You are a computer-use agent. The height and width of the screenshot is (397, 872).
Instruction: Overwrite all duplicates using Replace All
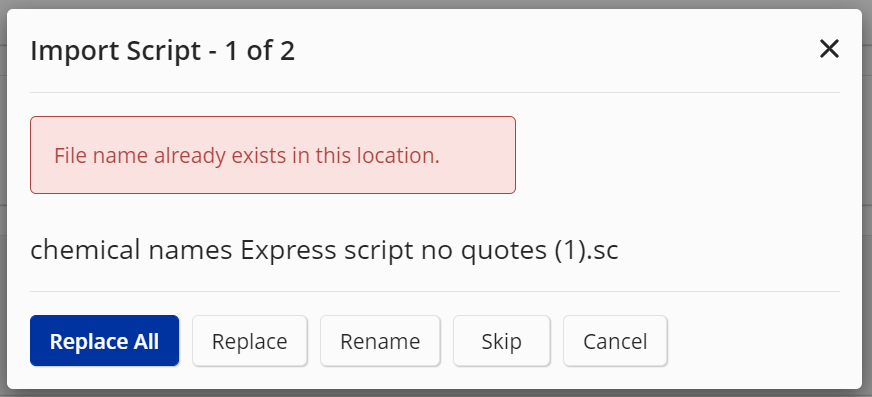tap(105, 341)
